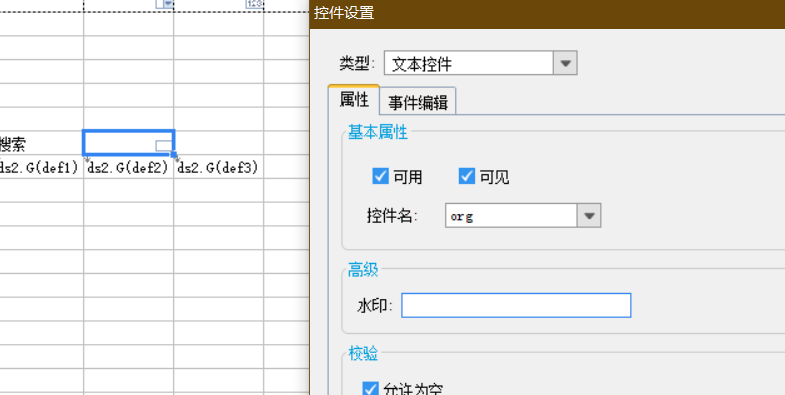Select the cell ds2.G(def2)

coord(128,167)
